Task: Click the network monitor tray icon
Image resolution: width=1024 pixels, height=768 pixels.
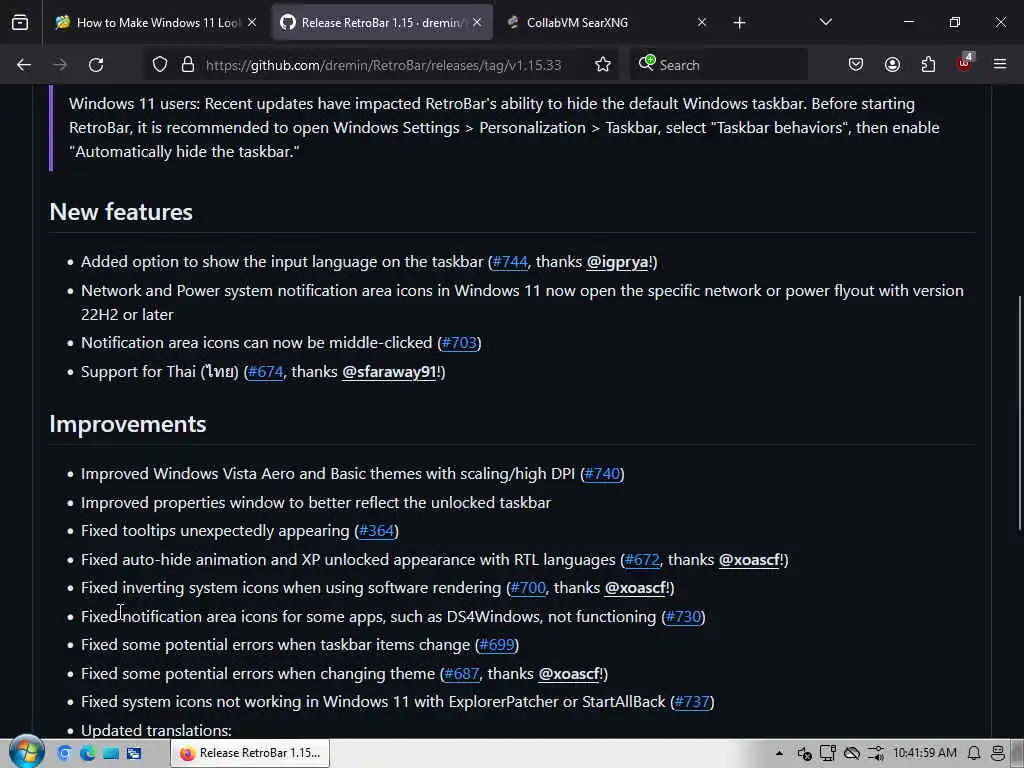Action: point(827,754)
